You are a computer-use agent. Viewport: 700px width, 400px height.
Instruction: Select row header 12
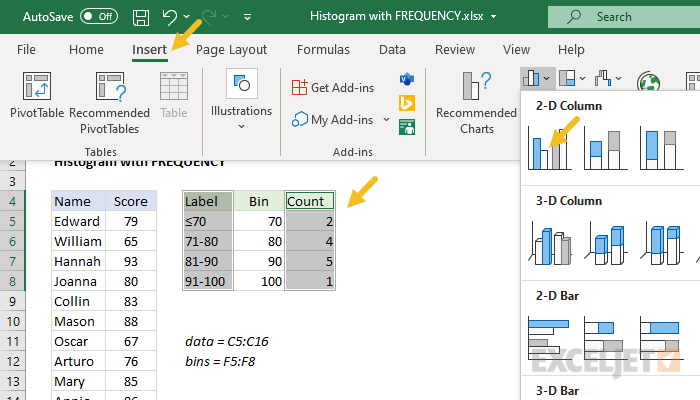tap(12, 361)
